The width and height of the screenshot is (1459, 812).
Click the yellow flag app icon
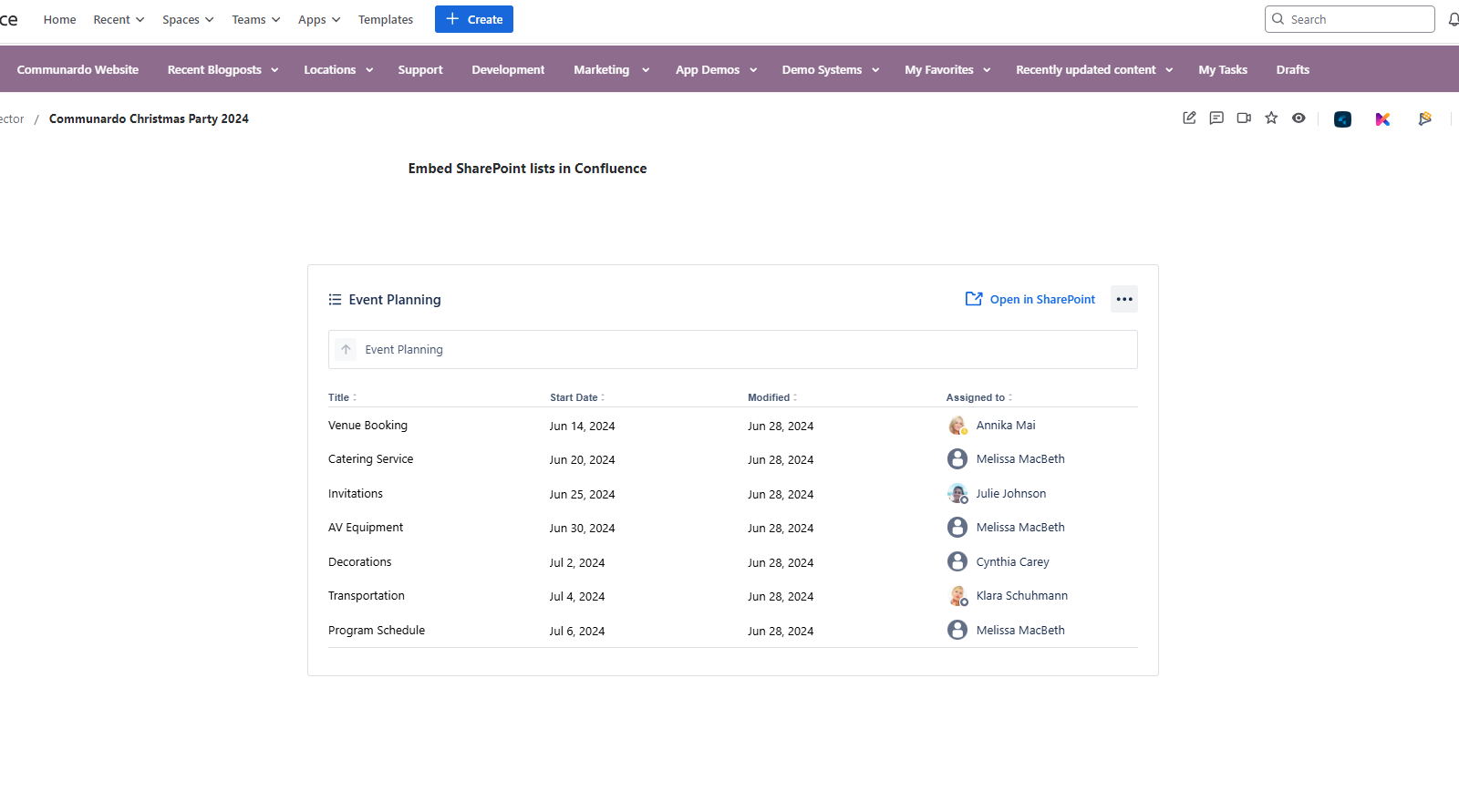click(1424, 118)
